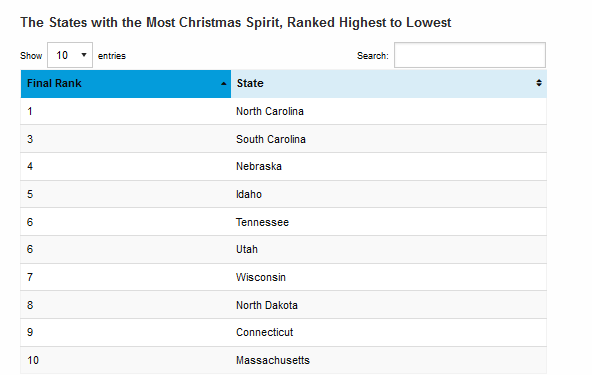Click the South Carolina state cell
The image size is (592, 375).
click(x=389, y=139)
